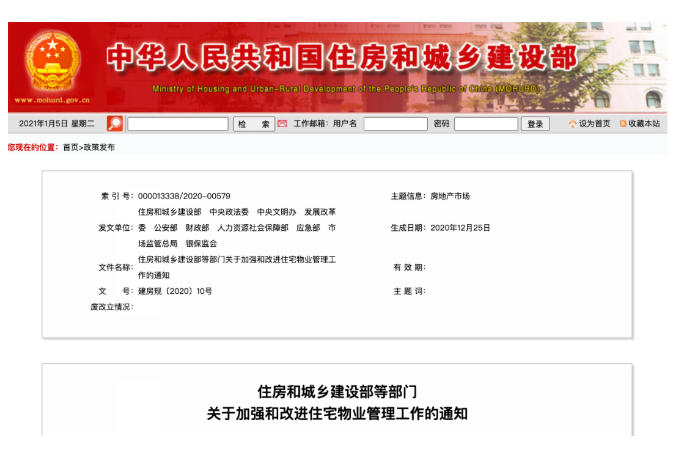Image resolution: width=673 pixels, height=467 pixels.
Task: Focus the site search text field
Action: (178, 124)
